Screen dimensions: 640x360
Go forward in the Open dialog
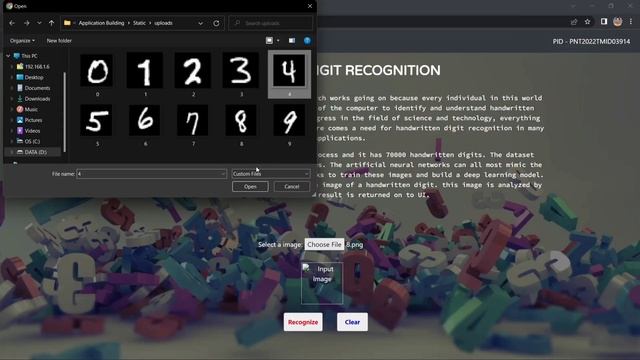click(x=27, y=23)
